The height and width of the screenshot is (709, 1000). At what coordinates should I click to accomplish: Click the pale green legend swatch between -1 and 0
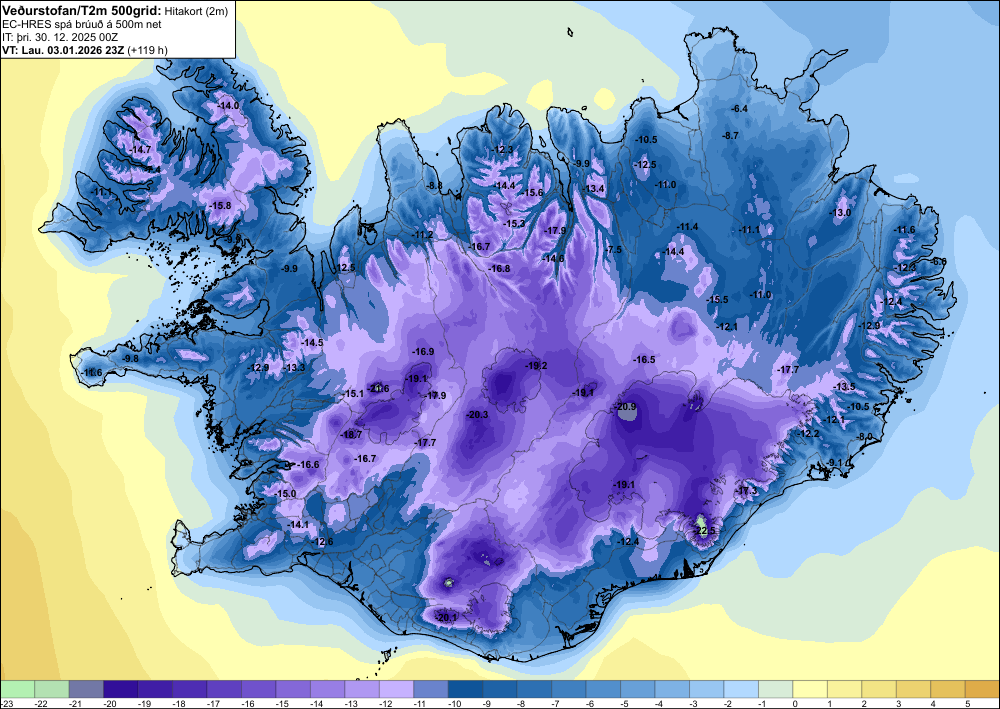[x=776, y=689]
